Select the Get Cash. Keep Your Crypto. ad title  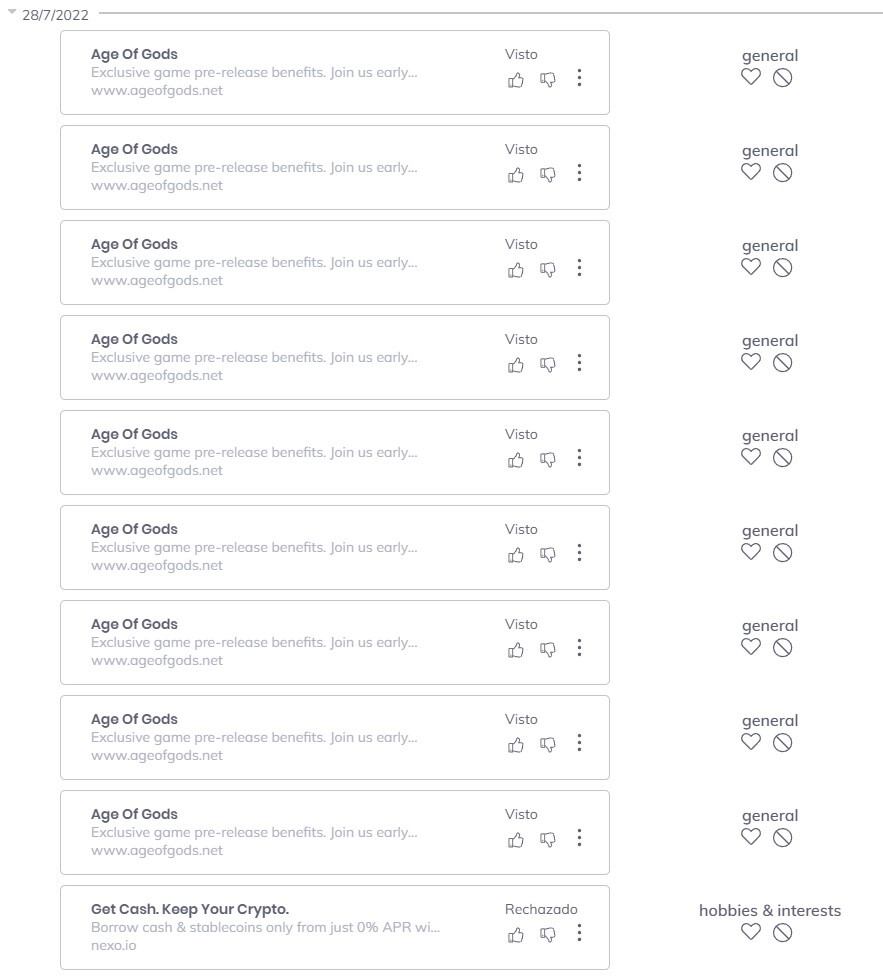[189, 909]
